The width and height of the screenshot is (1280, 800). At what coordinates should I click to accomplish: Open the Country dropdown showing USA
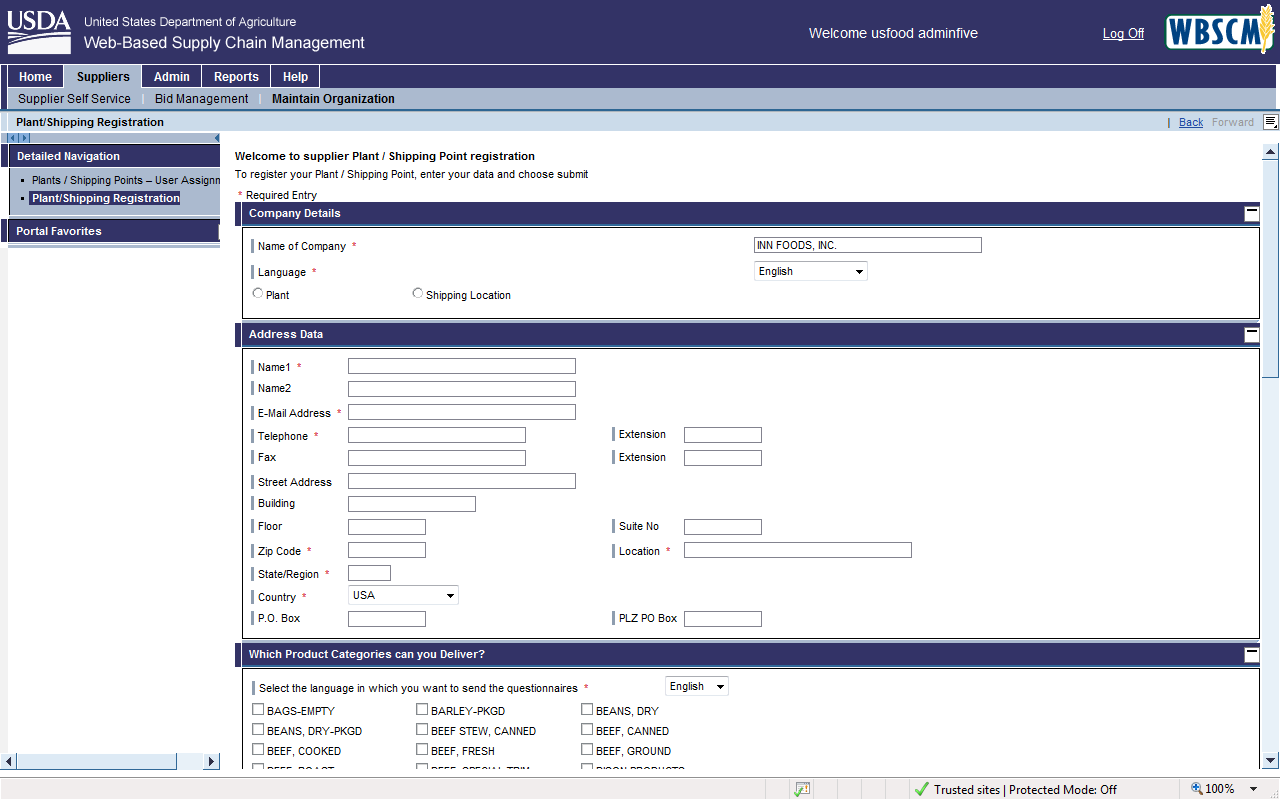click(403, 595)
